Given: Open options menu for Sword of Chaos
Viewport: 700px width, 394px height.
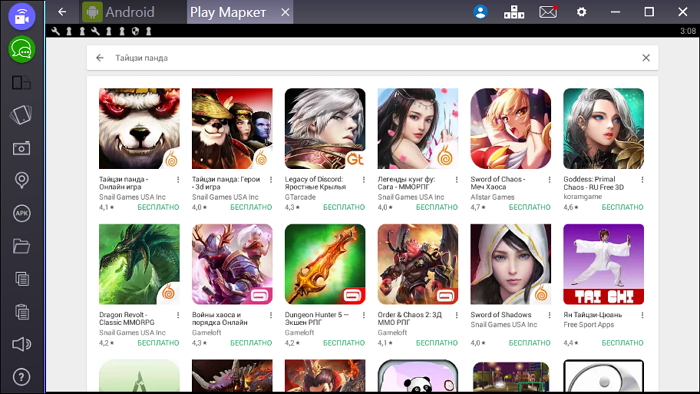Looking at the screenshot, I should [550, 180].
